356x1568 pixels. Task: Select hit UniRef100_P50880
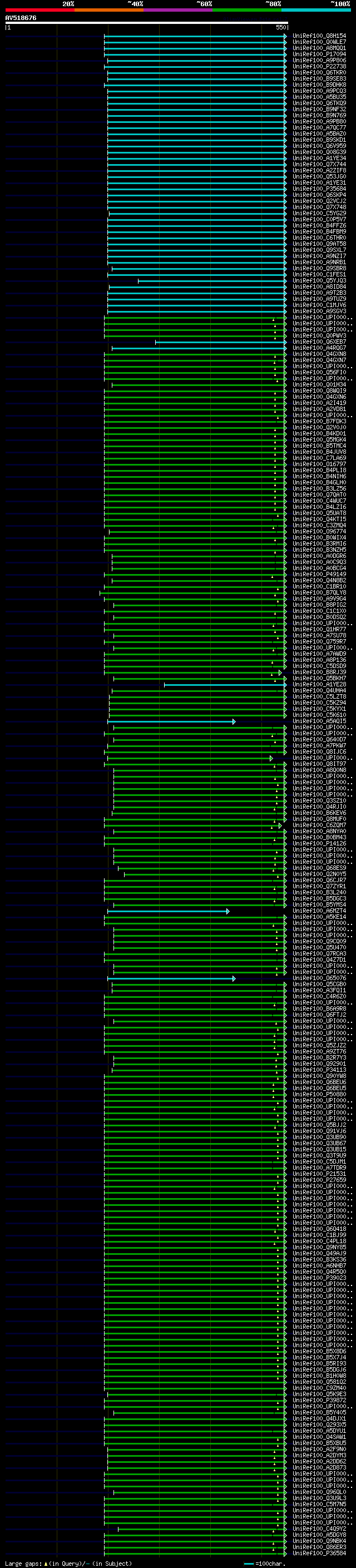[319, 1095]
